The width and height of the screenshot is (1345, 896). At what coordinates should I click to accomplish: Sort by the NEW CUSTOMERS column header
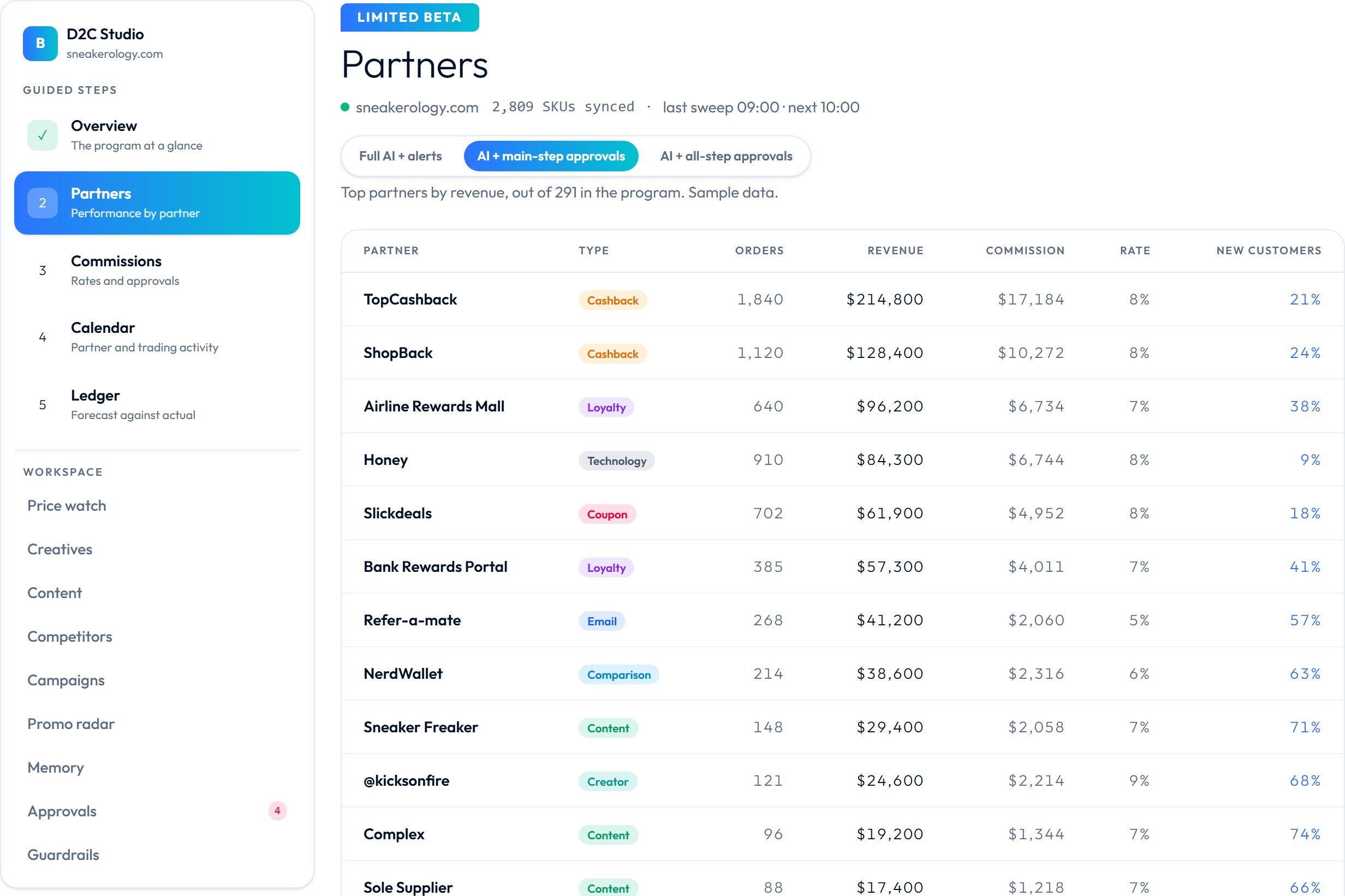coord(1269,250)
